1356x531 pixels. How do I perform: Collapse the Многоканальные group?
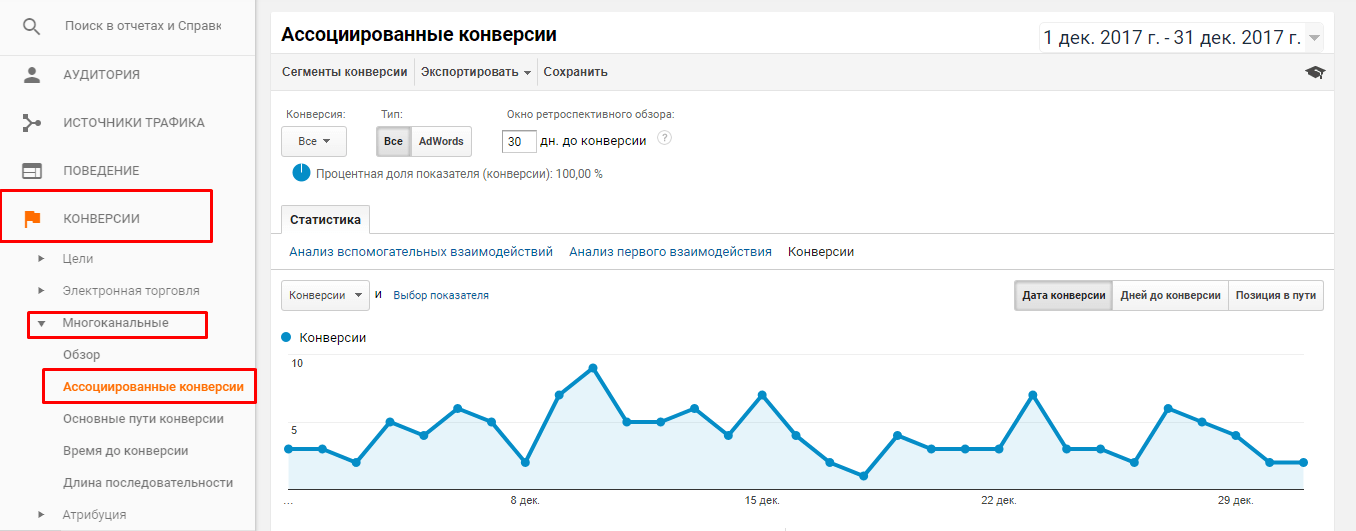42,323
